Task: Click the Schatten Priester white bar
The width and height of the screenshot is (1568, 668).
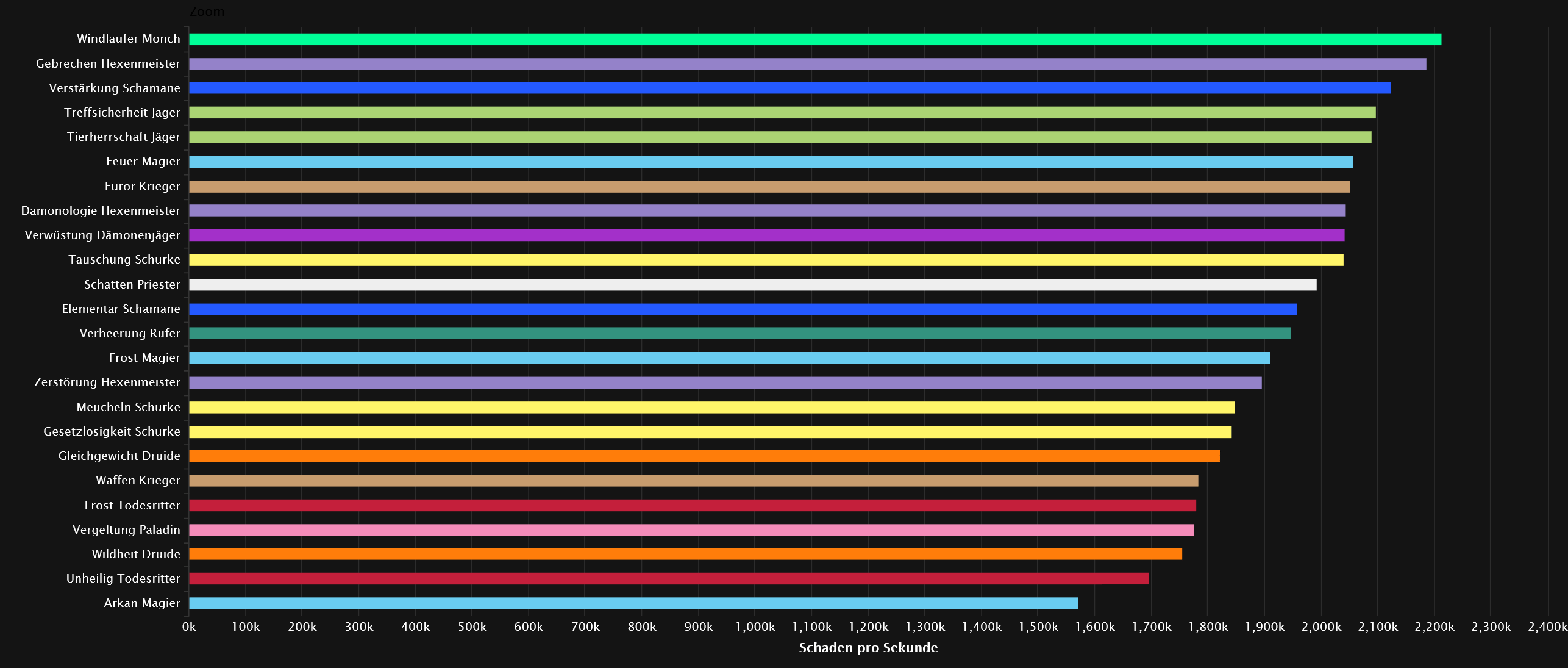Action: click(x=753, y=285)
